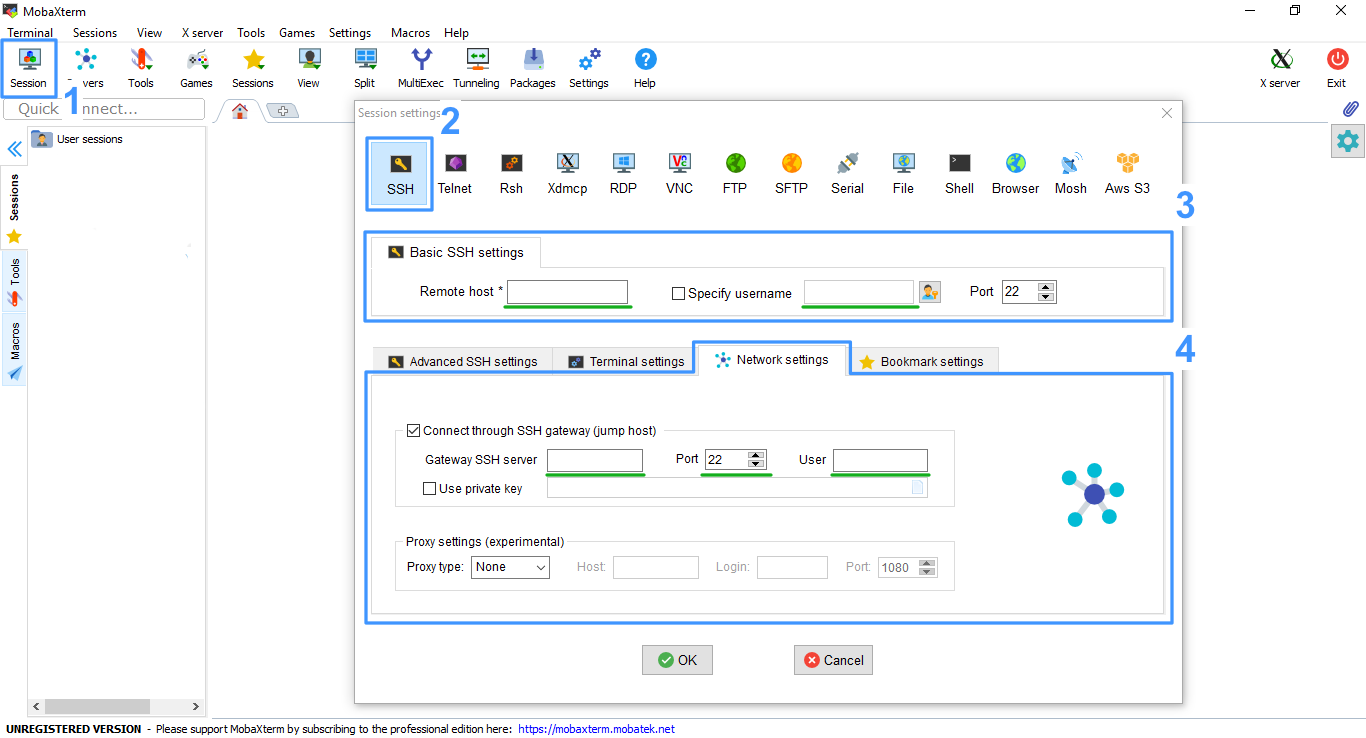Select the Telnet session type

point(455,174)
